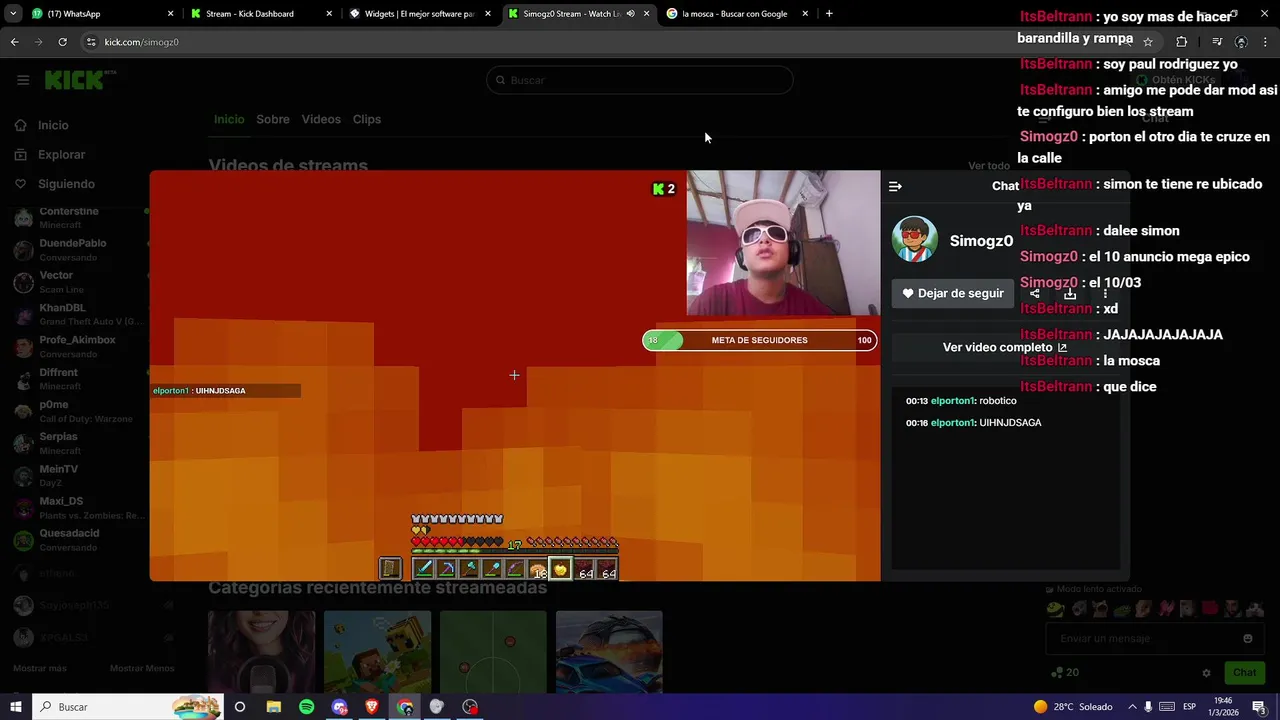Click the Obtén KICKs button
This screenshot has width=1280, height=720.
tap(1176, 80)
